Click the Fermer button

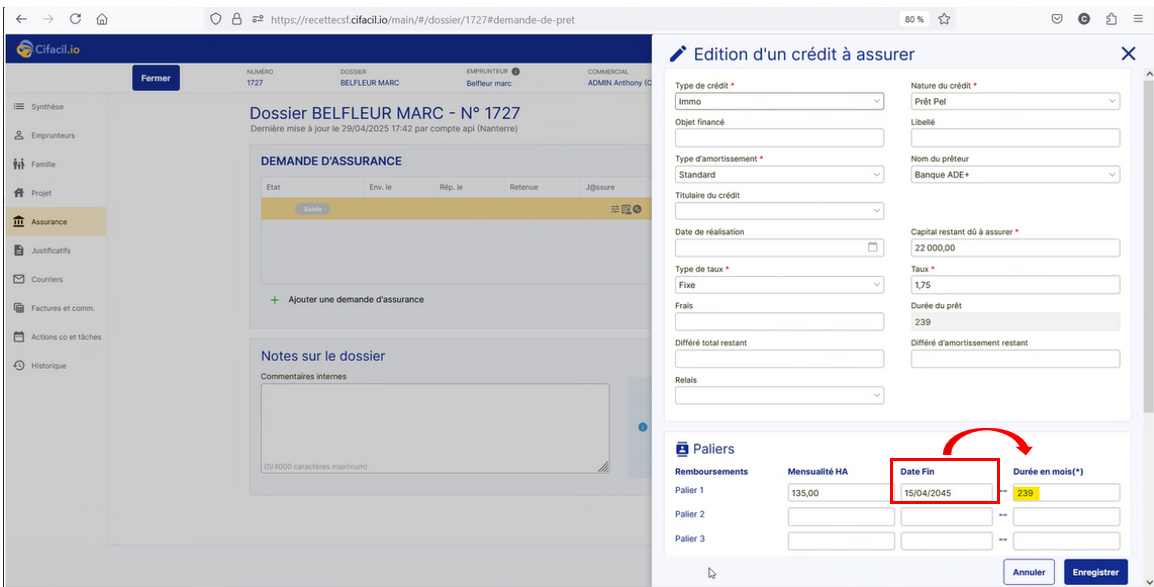(x=156, y=78)
